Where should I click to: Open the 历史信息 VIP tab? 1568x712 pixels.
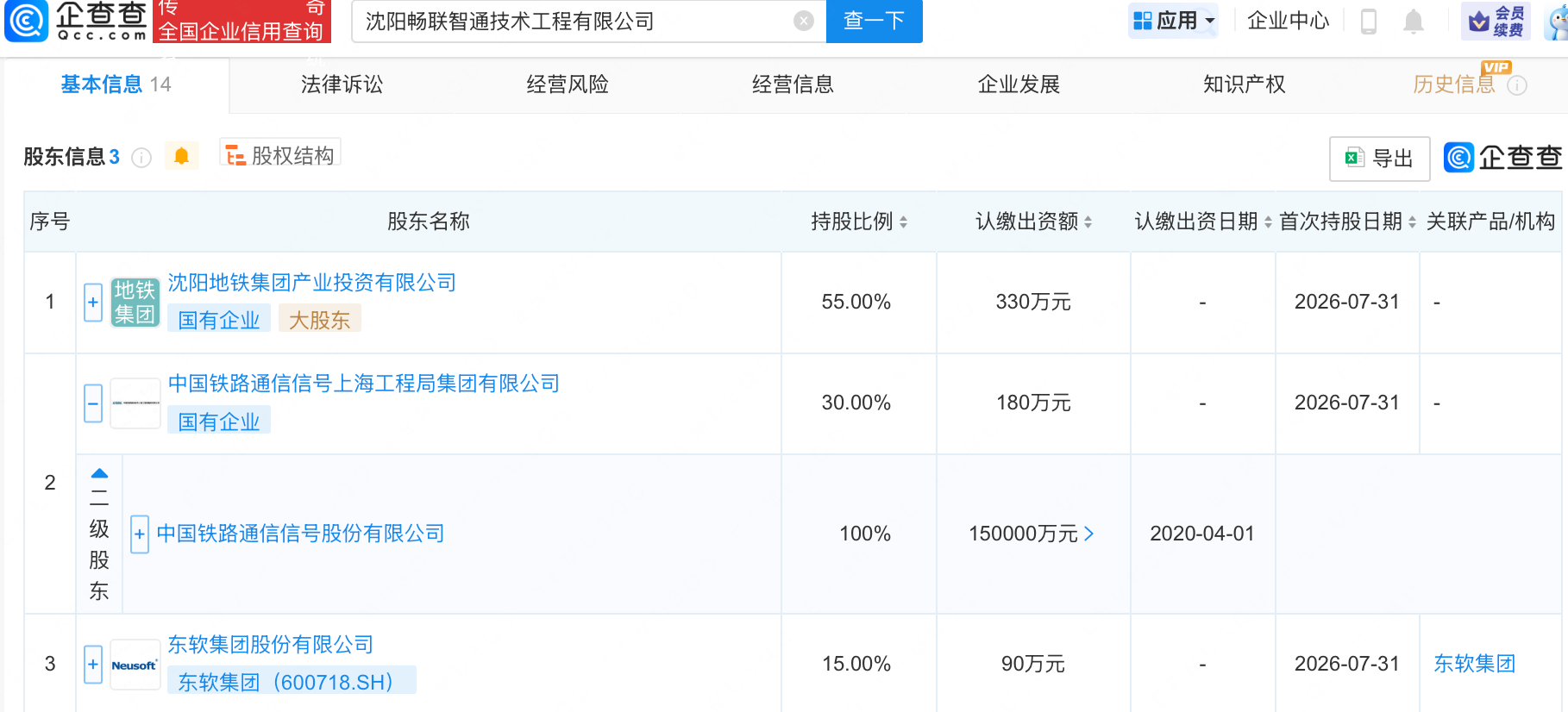click(1454, 84)
